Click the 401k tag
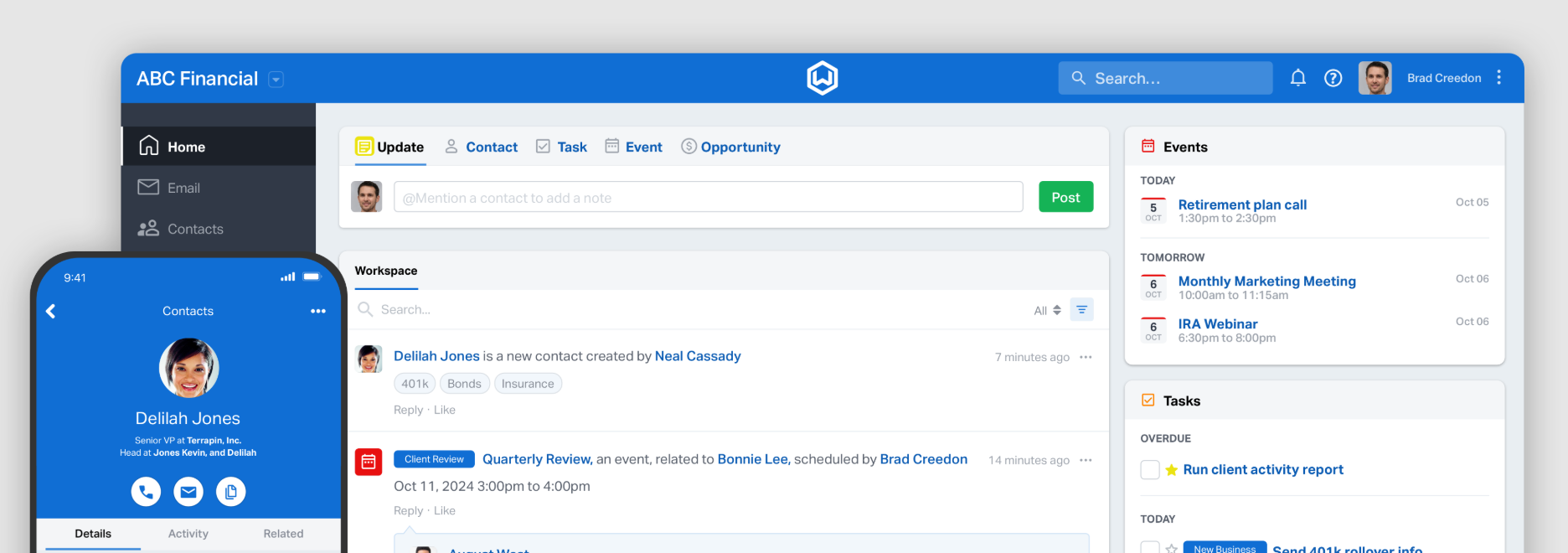The image size is (1568, 553). click(415, 384)
